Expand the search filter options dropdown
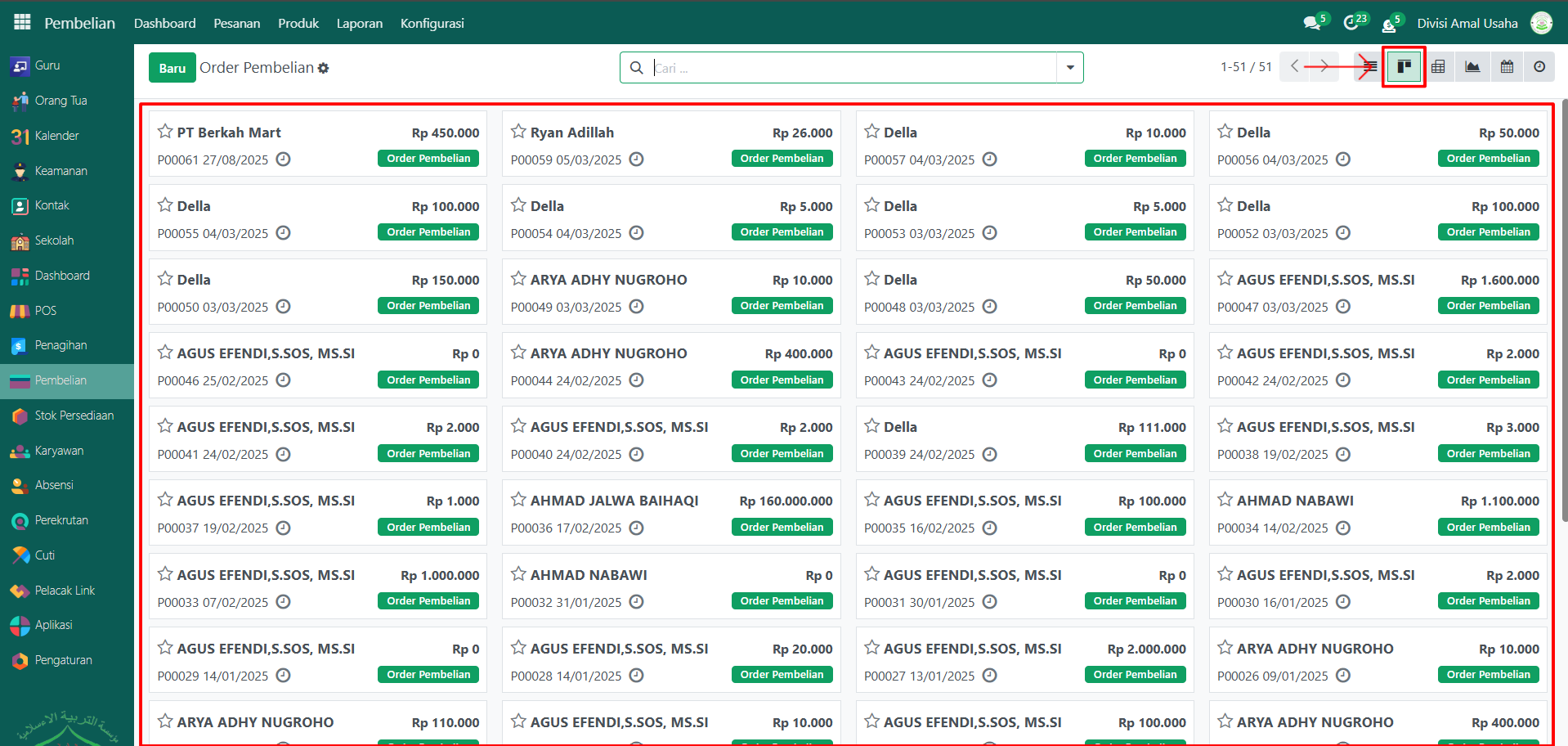The width and height of the screenshot is (1568, 746). tap(1069, 68)
